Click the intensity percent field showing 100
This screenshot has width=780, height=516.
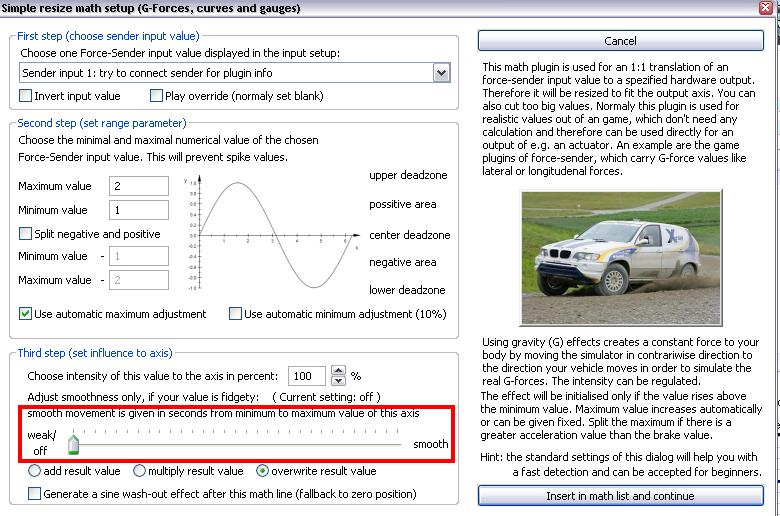click(306, 376)
